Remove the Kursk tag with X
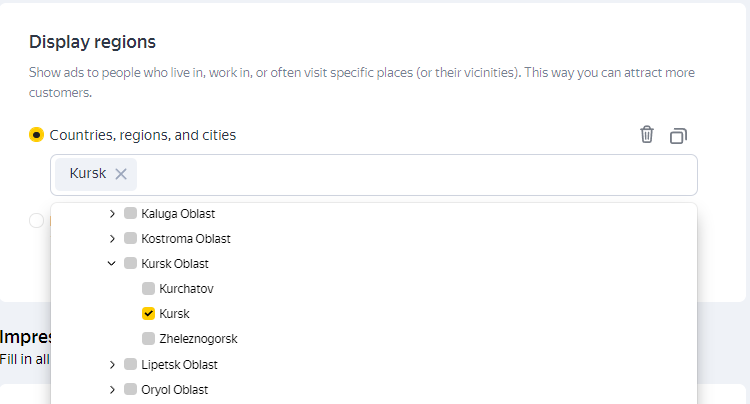The width and height of the screenshot is (750, 404). tap(121, 174)
